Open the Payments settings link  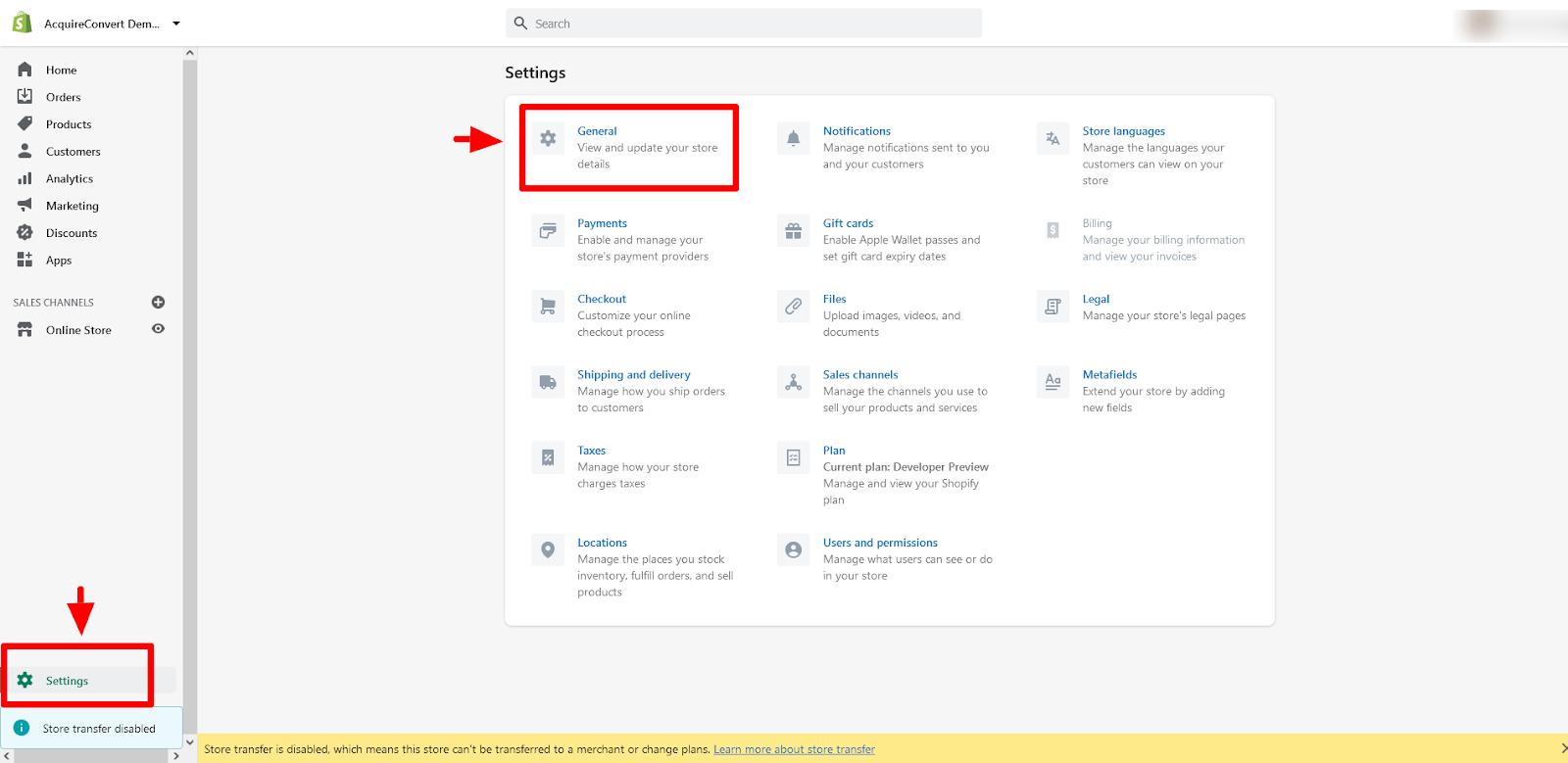point(602,223)
